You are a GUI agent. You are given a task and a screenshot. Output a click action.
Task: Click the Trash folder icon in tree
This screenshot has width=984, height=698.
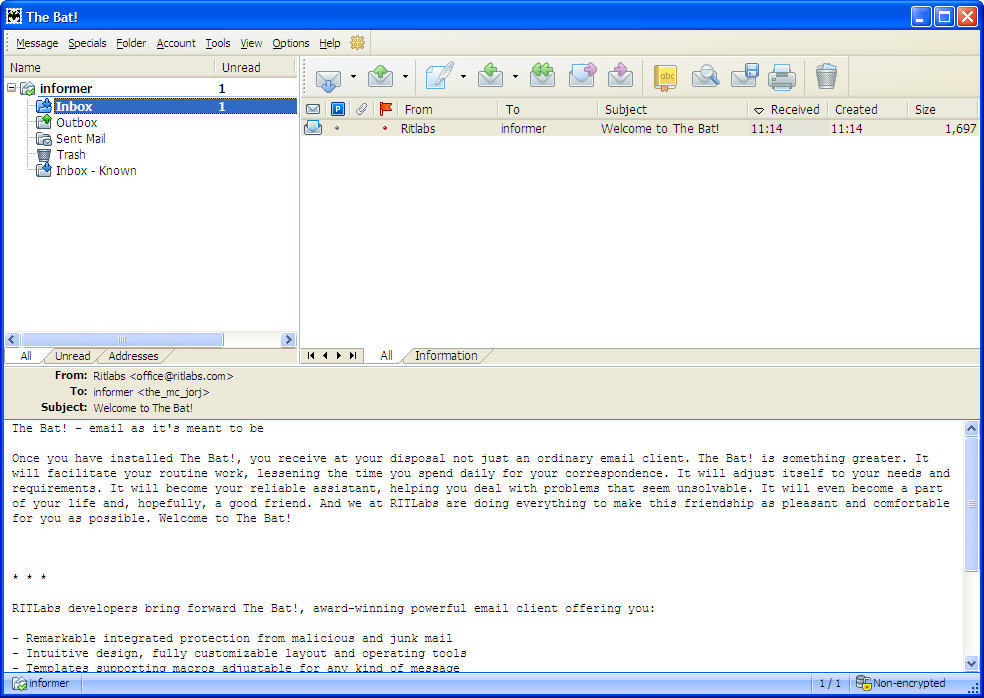pos(44,154)
